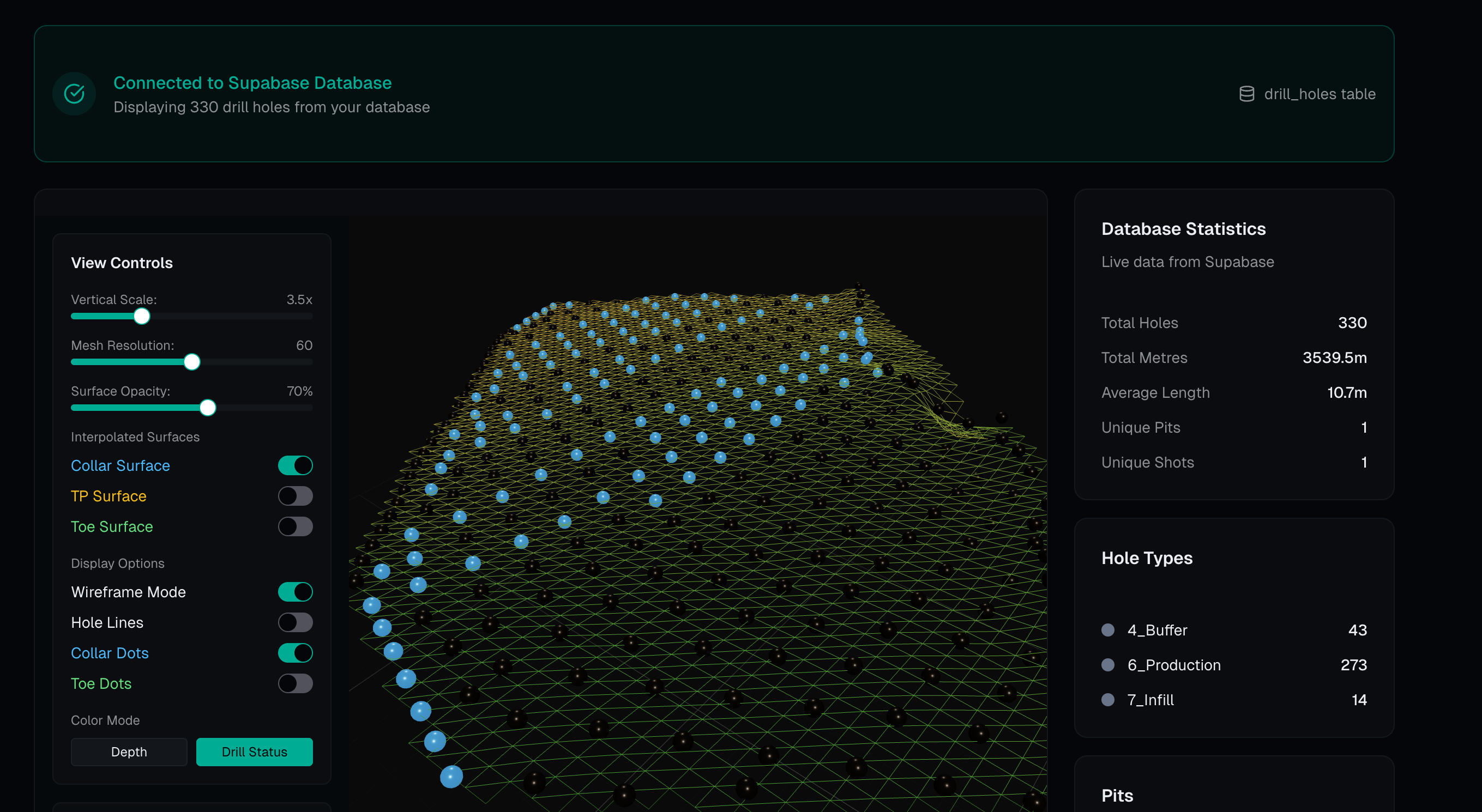Disable the Collar Surface toggle

coord(295,465)
